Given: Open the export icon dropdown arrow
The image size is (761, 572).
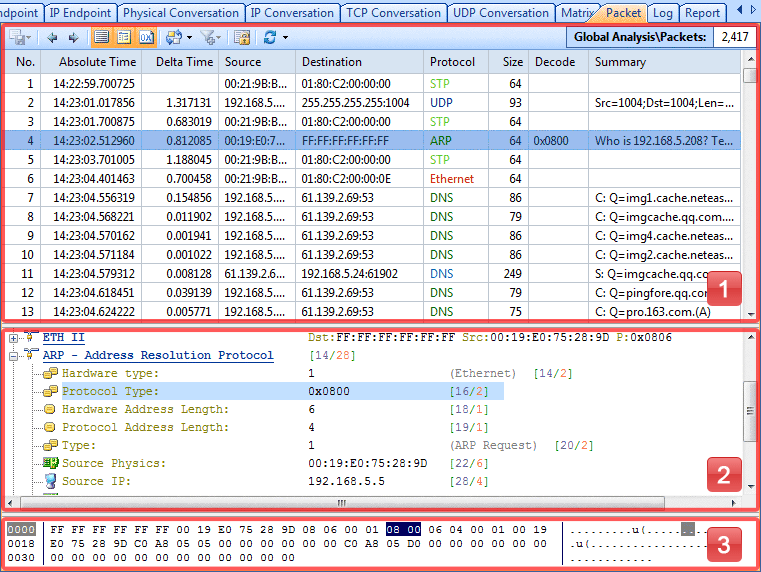Looking at the screenshot, I should (x=28, y=38).
